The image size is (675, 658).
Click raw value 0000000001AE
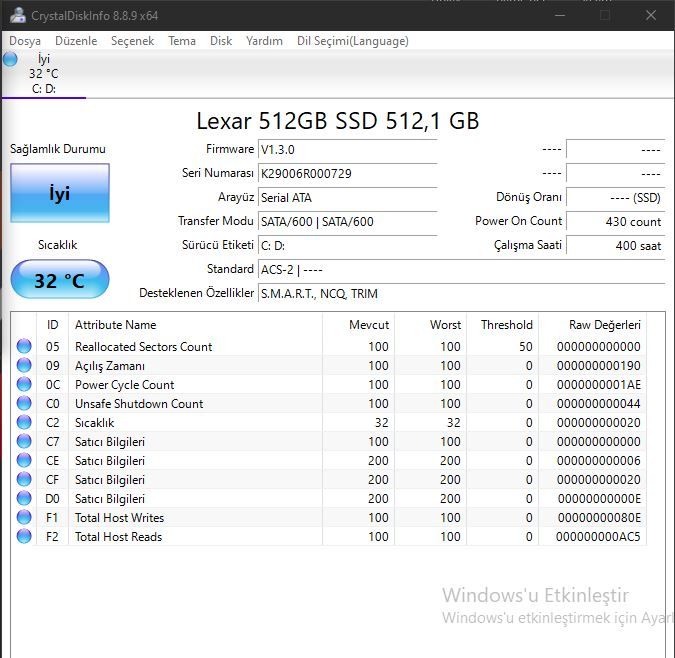click(x=598, y=385)
